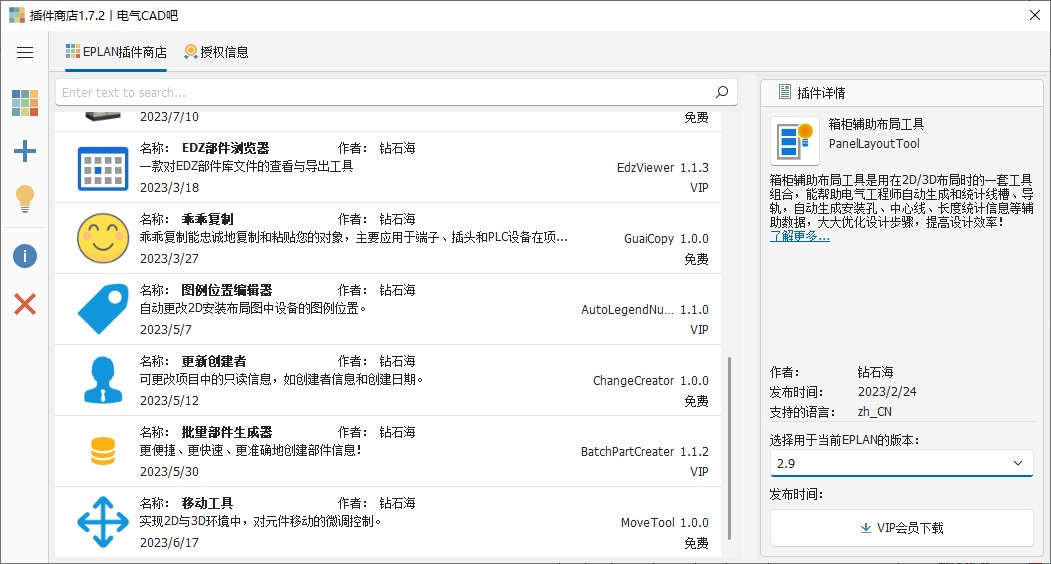
Task: Select the 批量部件生成器 database icon
Action: (103, 451)
